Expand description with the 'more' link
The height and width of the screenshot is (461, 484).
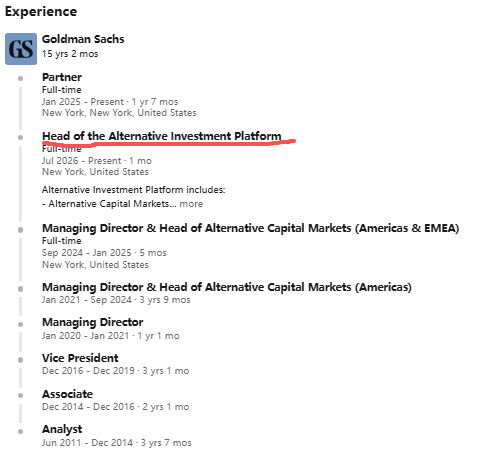coord(191,204)
